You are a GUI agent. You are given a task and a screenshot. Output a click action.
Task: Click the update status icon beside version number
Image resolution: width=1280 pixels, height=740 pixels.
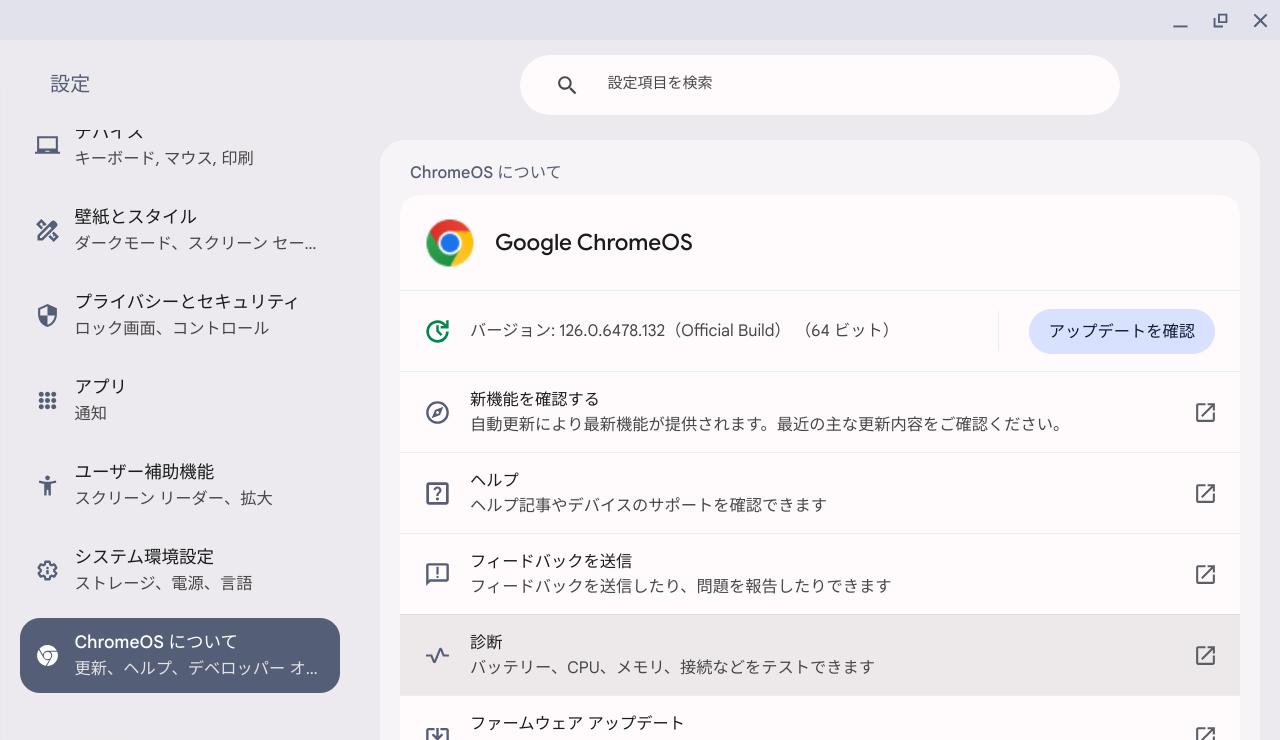[x=438, y=330]
